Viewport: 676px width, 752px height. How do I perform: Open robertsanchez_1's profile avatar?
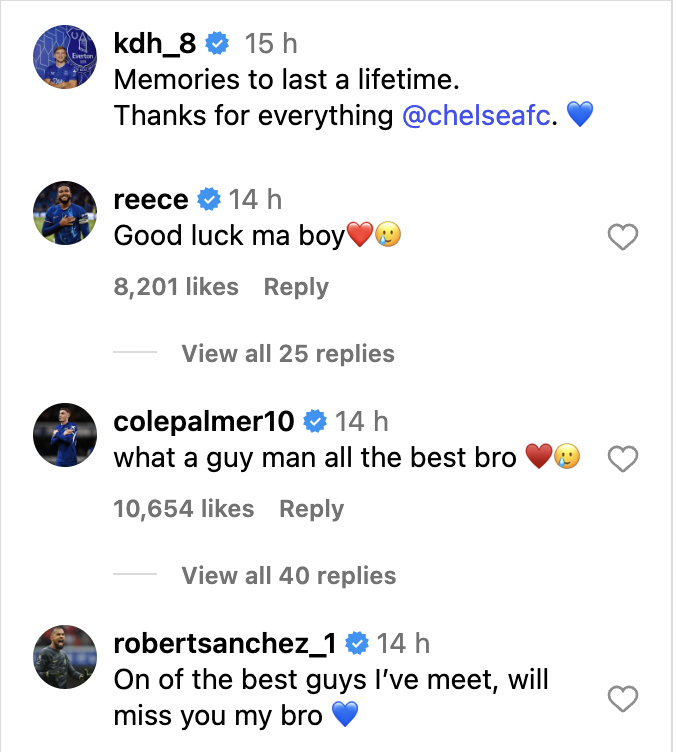(64, 658)
